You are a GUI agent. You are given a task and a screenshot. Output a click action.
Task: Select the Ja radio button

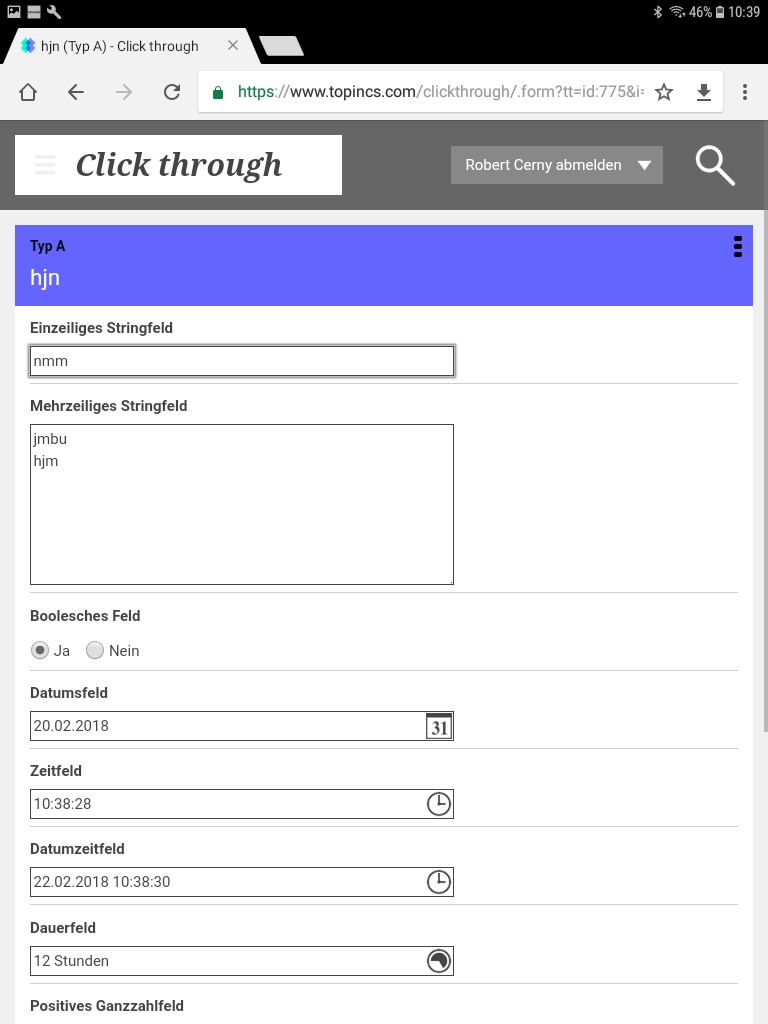[40, 651]
